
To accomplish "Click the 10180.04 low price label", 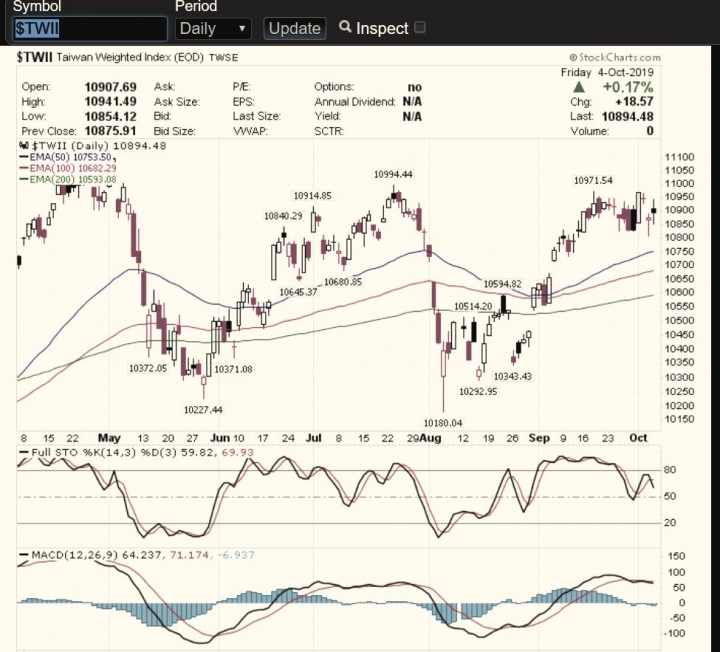I will pyautogui.click(x=443, y=423).
